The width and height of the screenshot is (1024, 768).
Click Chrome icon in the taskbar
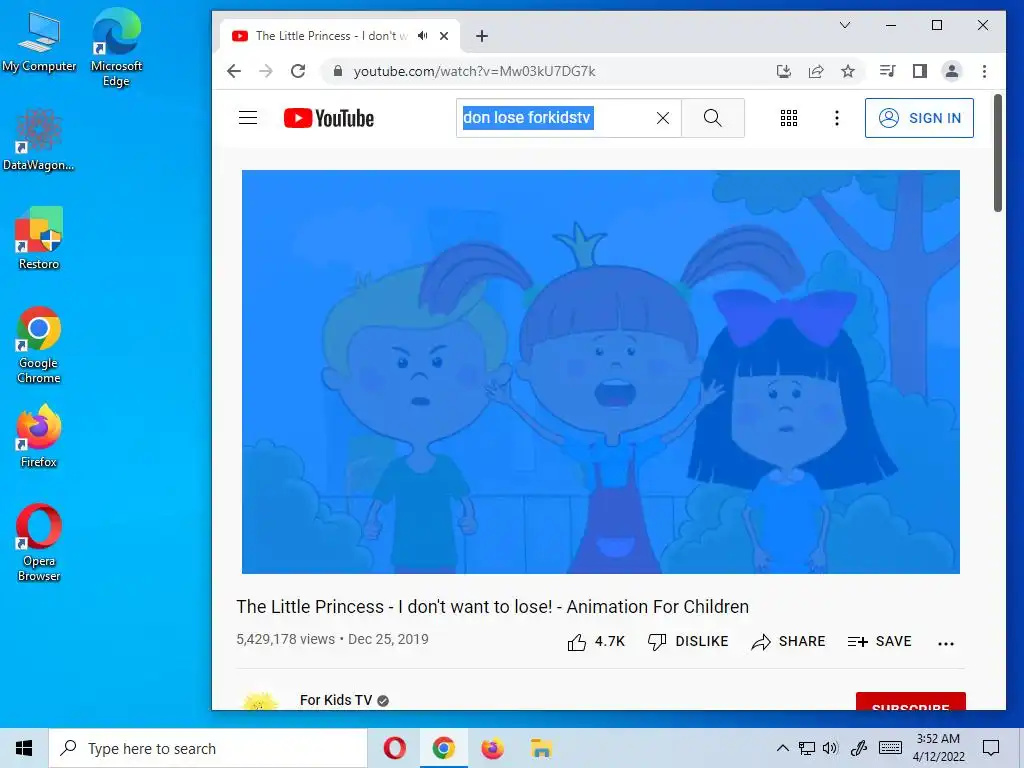pyautogui.click(x=443, y=748)
